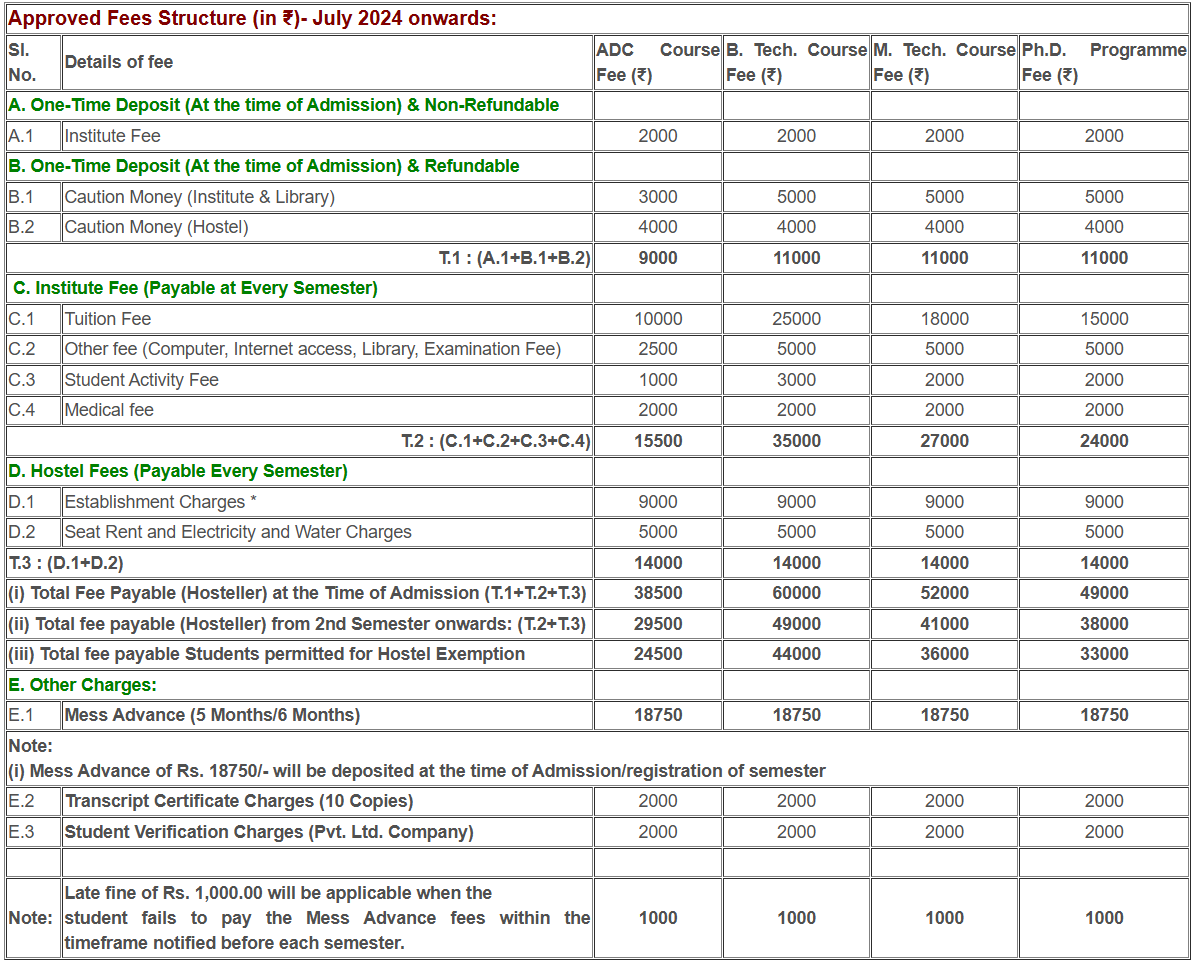Select the Ph.D. hostel exemption total 33000
Image resolution: width=1196 pixels, height=963 pixels.
pos(1104,654)
